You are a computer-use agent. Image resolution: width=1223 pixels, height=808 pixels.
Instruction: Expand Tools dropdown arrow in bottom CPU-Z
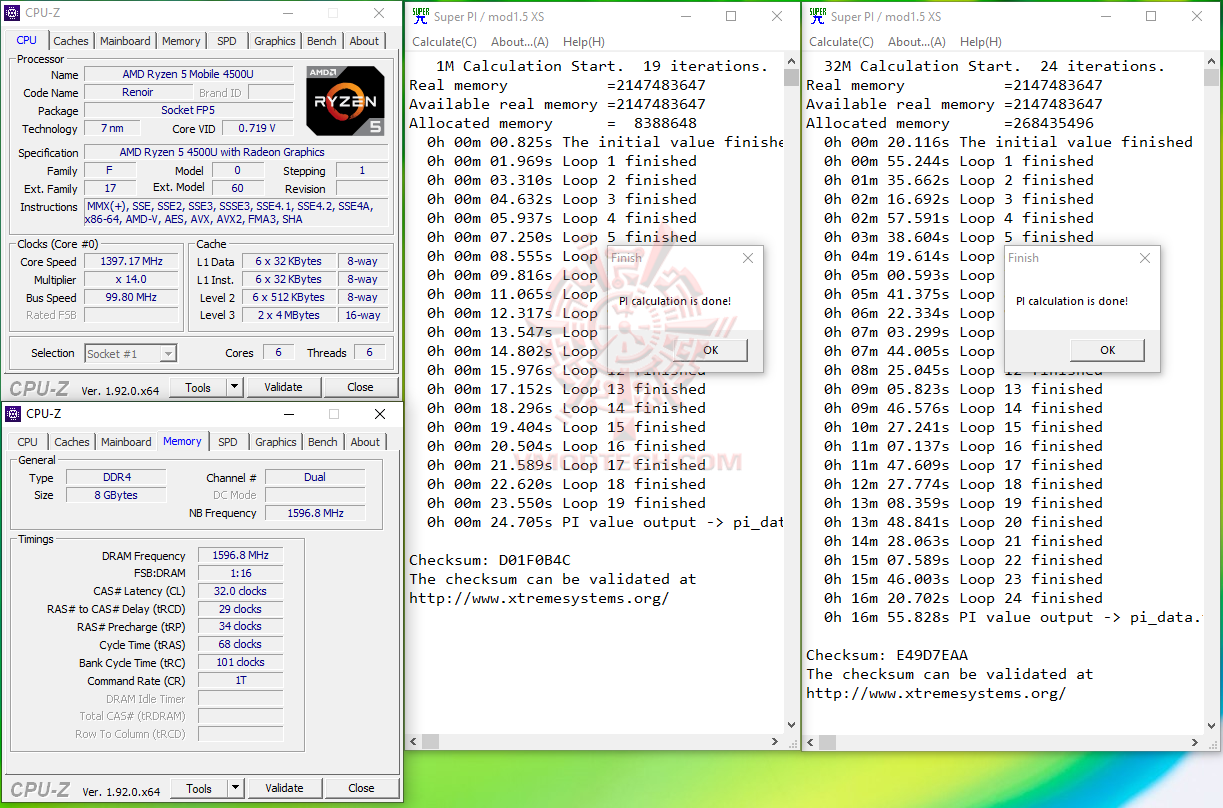click(x=236, y=788)
